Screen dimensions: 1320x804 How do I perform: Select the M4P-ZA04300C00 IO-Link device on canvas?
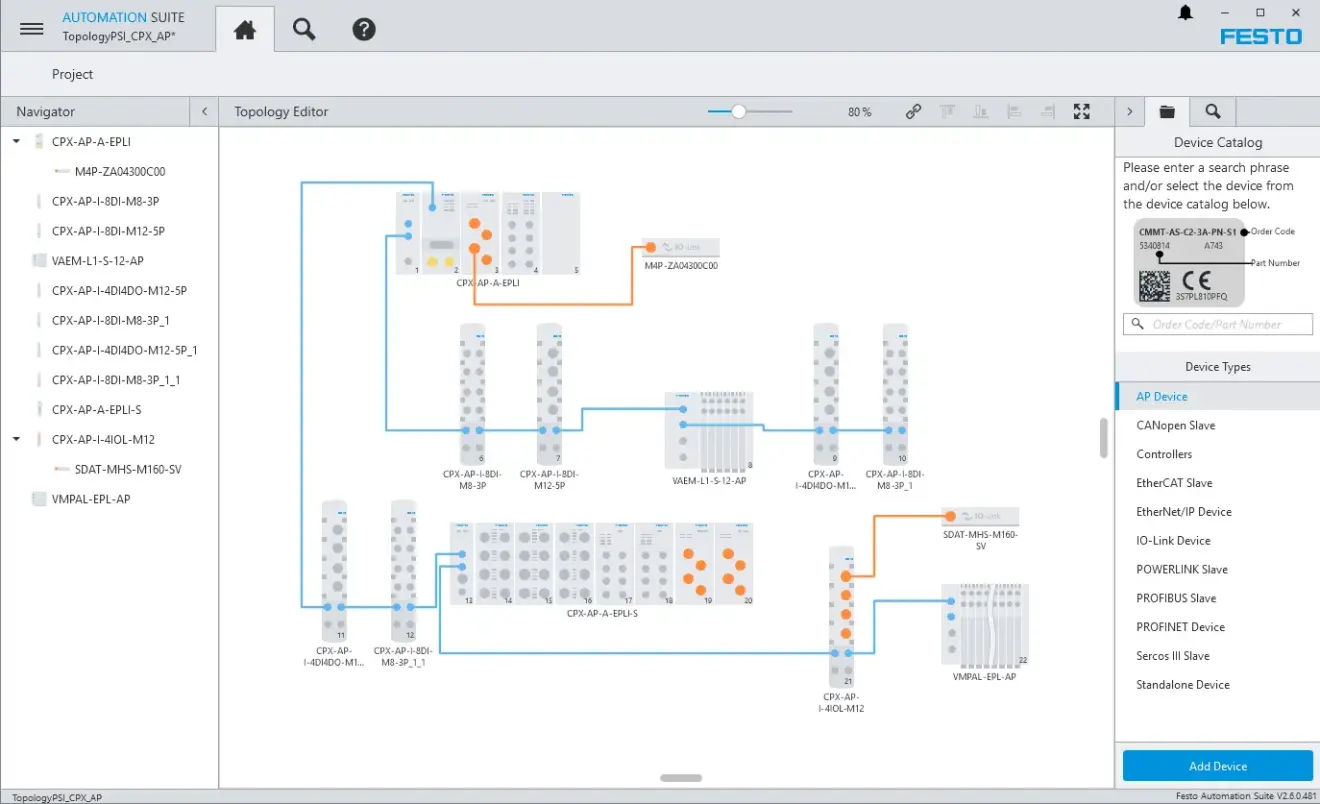[681, 248]
